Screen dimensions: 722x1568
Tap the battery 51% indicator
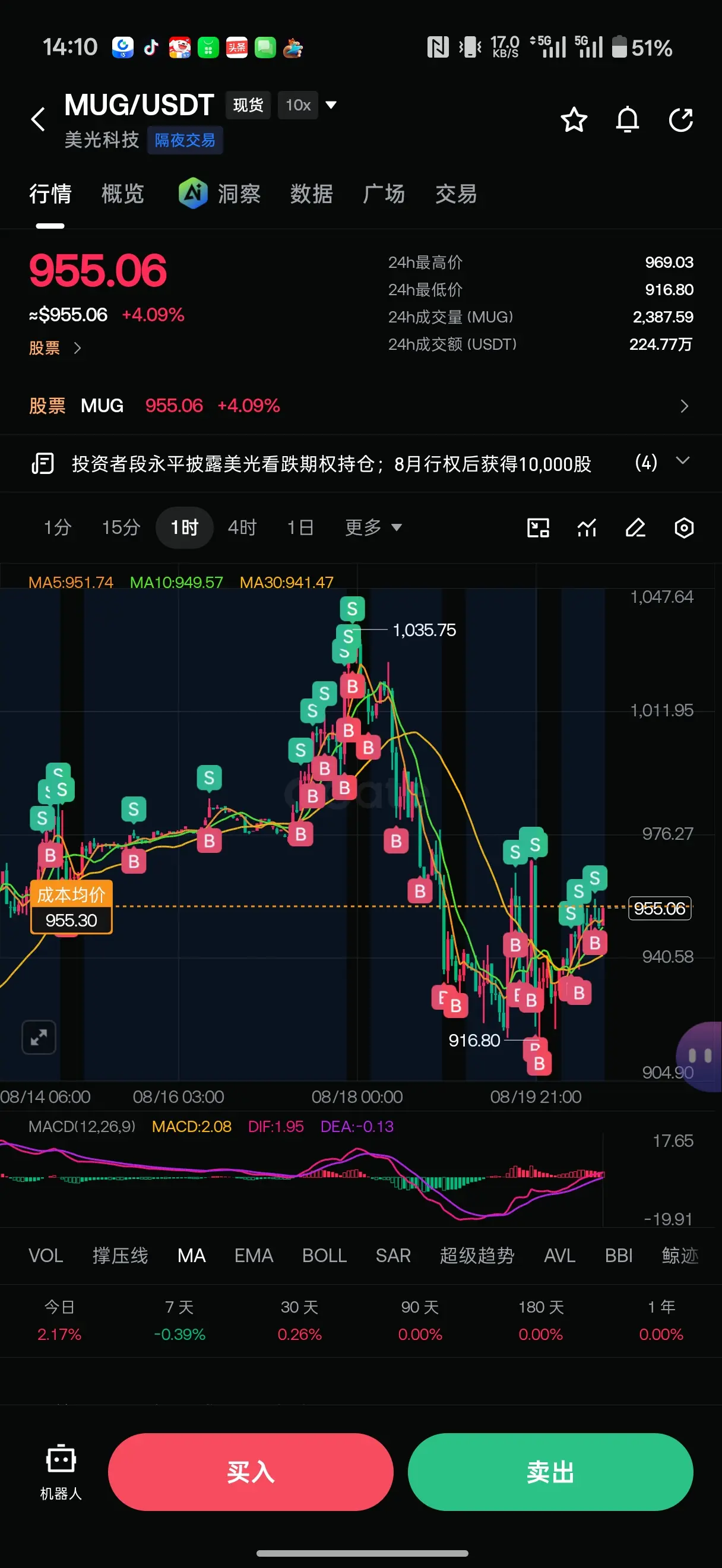[x=642, y=47]
